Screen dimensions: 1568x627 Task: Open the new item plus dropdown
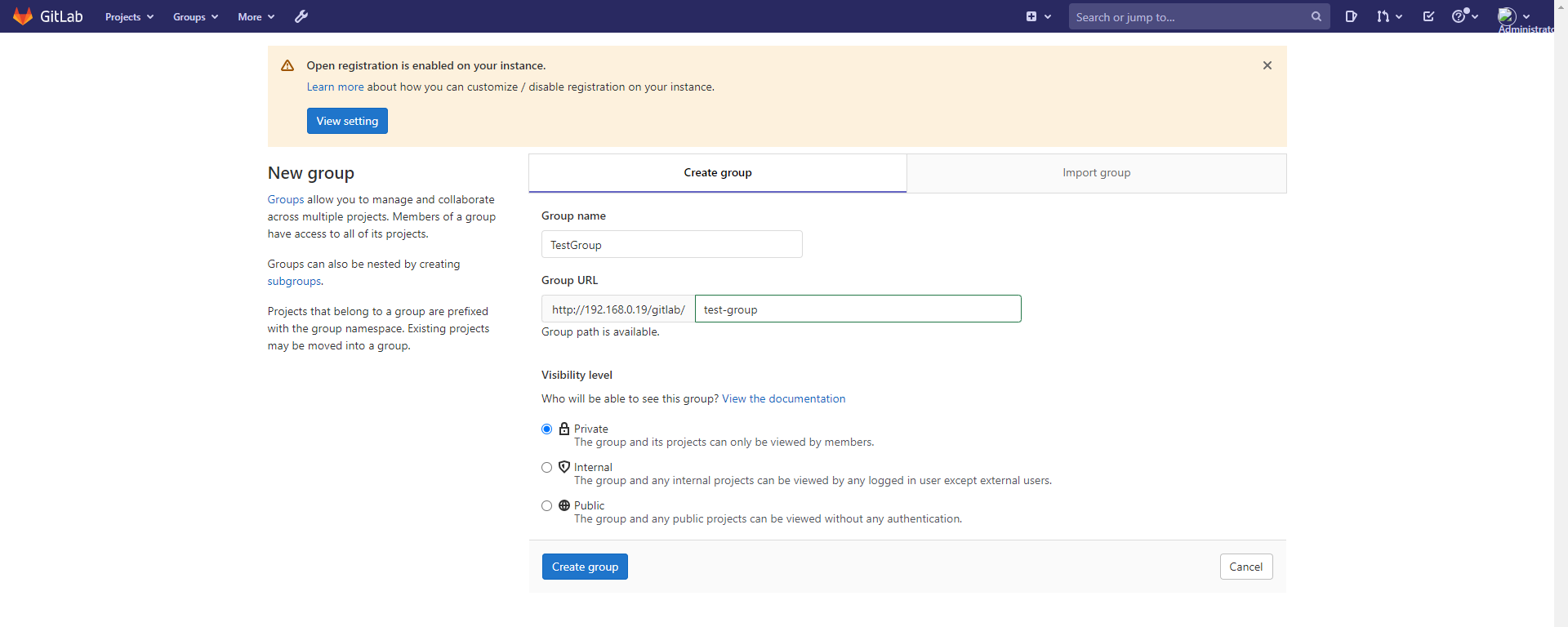[1038, 16]
